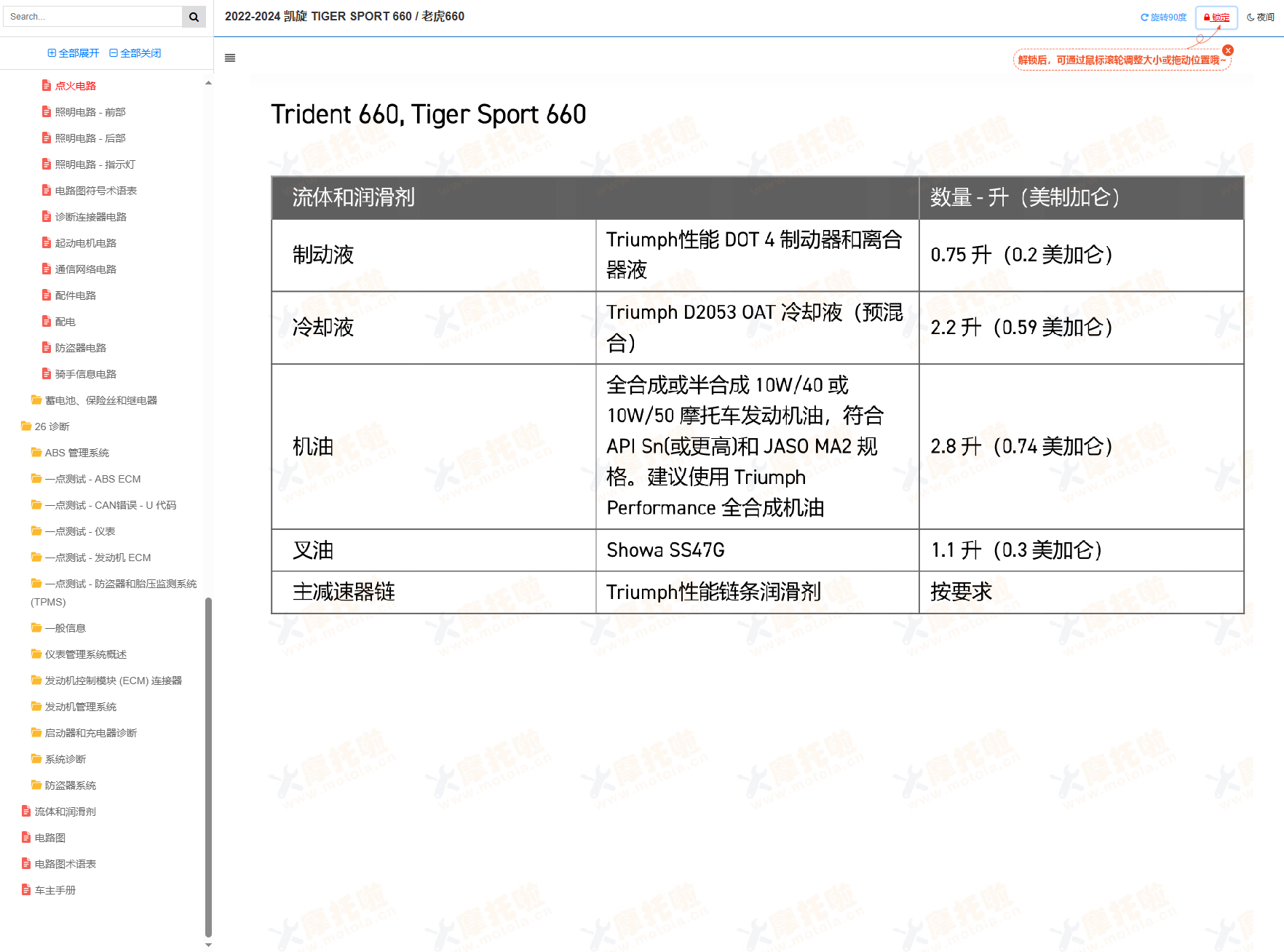Click the 叉油 table cell
1284x952 pixels.
(434, 550)
